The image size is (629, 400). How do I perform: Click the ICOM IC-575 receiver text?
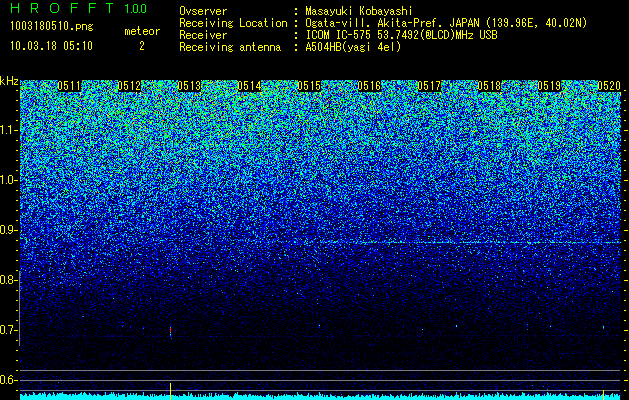(401, 35)
